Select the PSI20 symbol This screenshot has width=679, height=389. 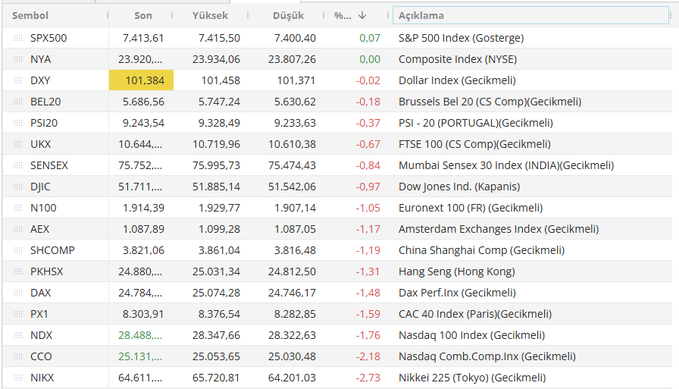coord(44,123)
